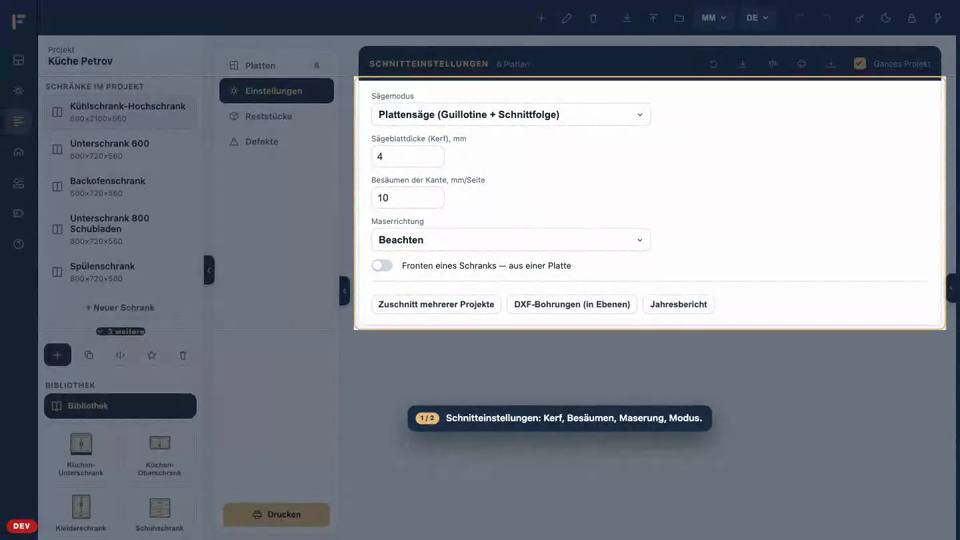This screenshot has width=960, height=540.
Task: Toggle the 'Ganzes Projekt' checkbox
Action: 860,64
